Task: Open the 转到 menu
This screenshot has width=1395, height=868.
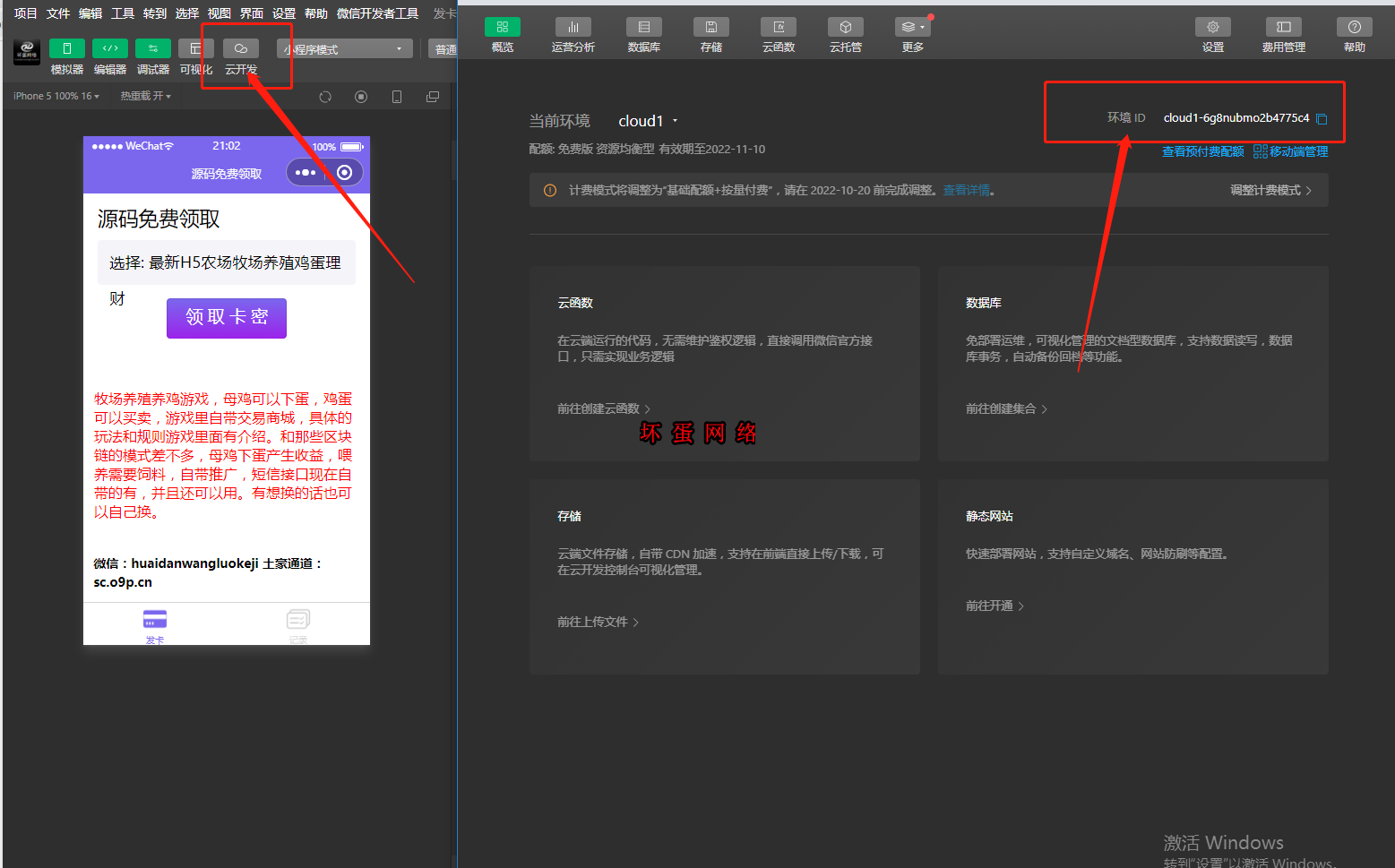Action: click(155, 13)
